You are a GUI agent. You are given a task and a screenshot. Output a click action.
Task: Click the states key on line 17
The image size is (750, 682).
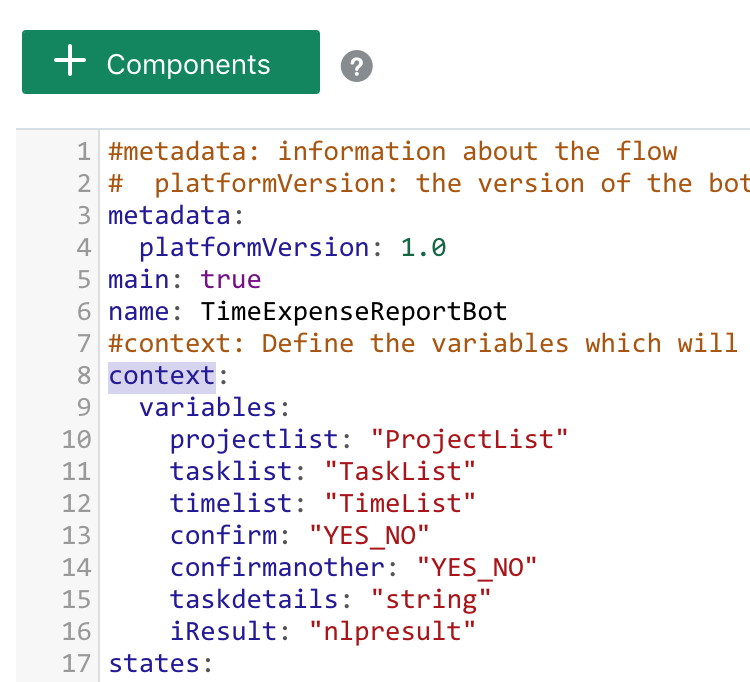[154, 664]
